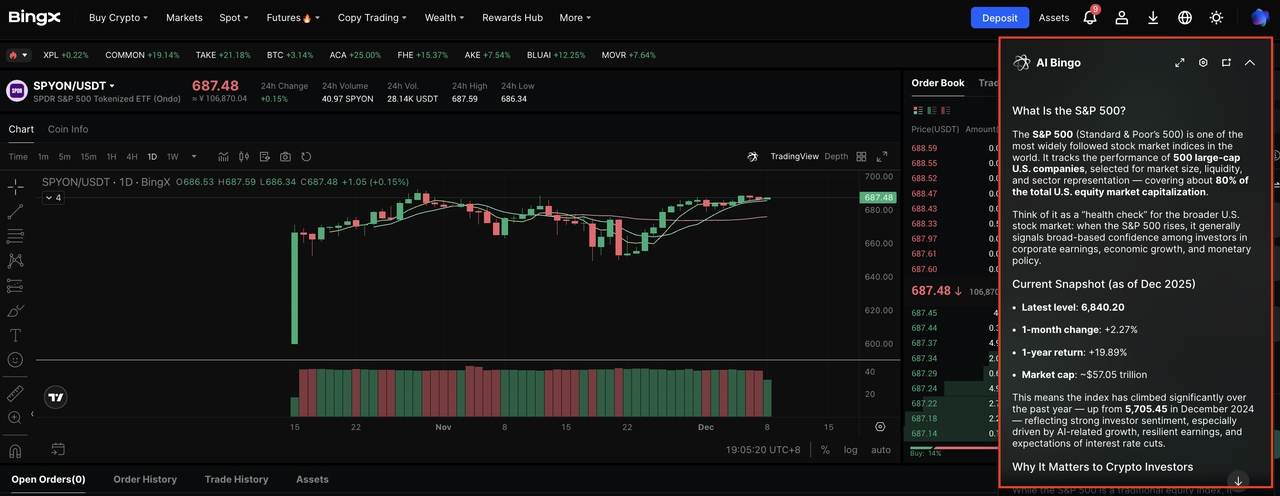Screen dimensions: 1280x496
Task: Expand the chart to fullscreen
Action: click(x=882, y=157)
